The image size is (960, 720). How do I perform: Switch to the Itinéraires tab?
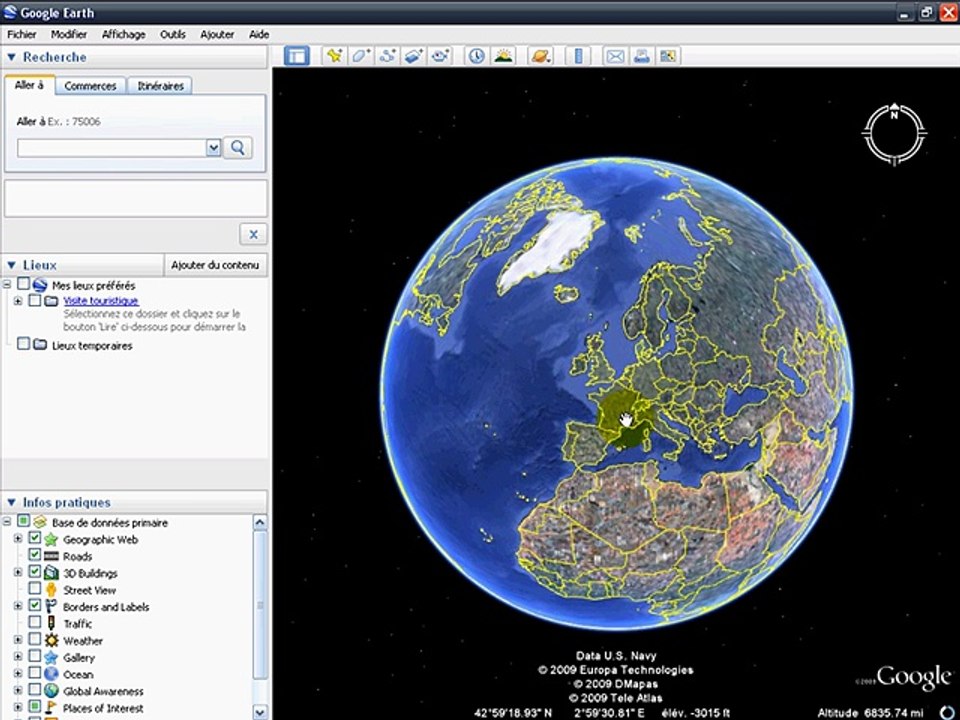[160, 86]
